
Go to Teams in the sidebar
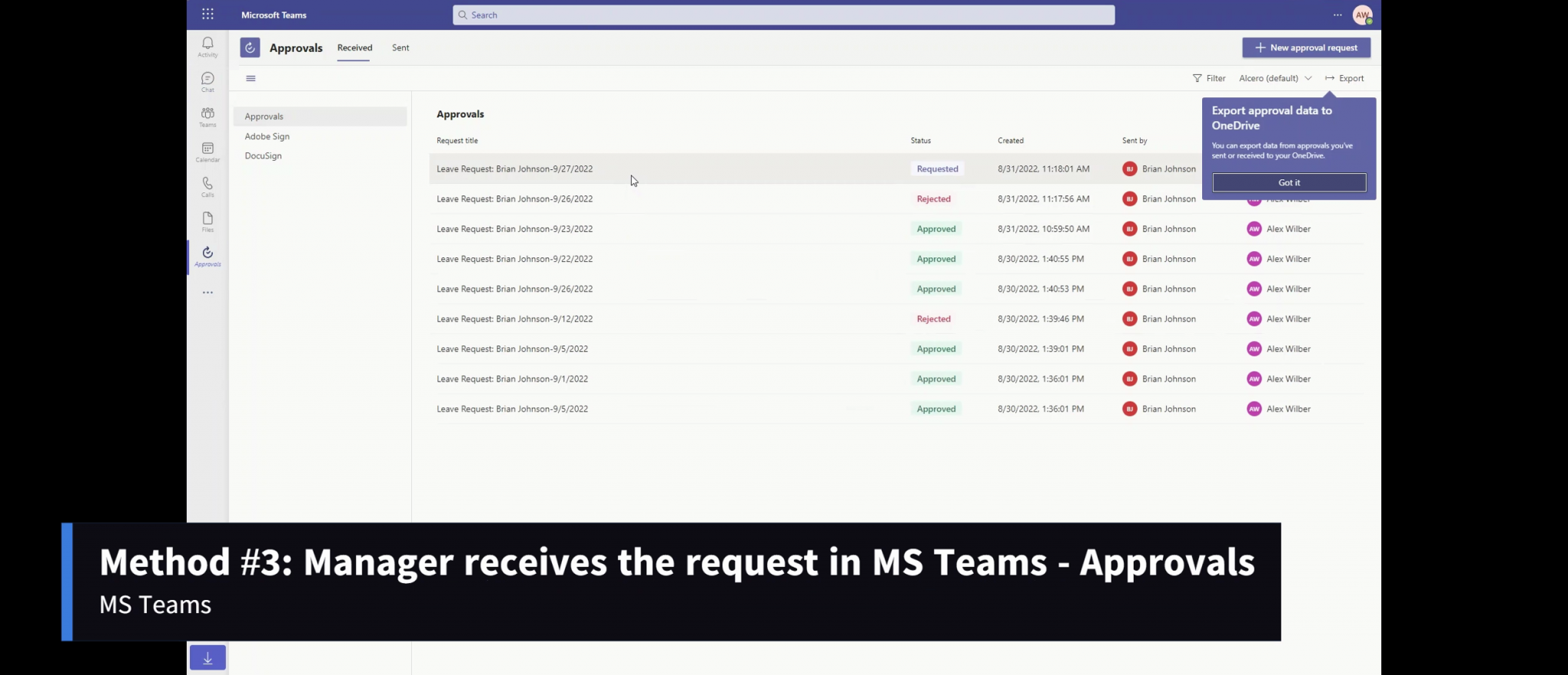click(207, 116)
